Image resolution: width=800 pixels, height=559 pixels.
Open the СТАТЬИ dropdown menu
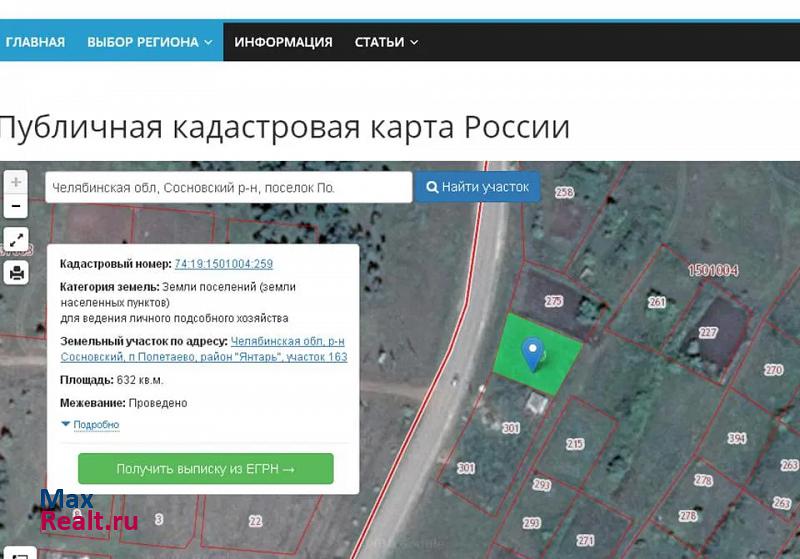tap(386, 42)
